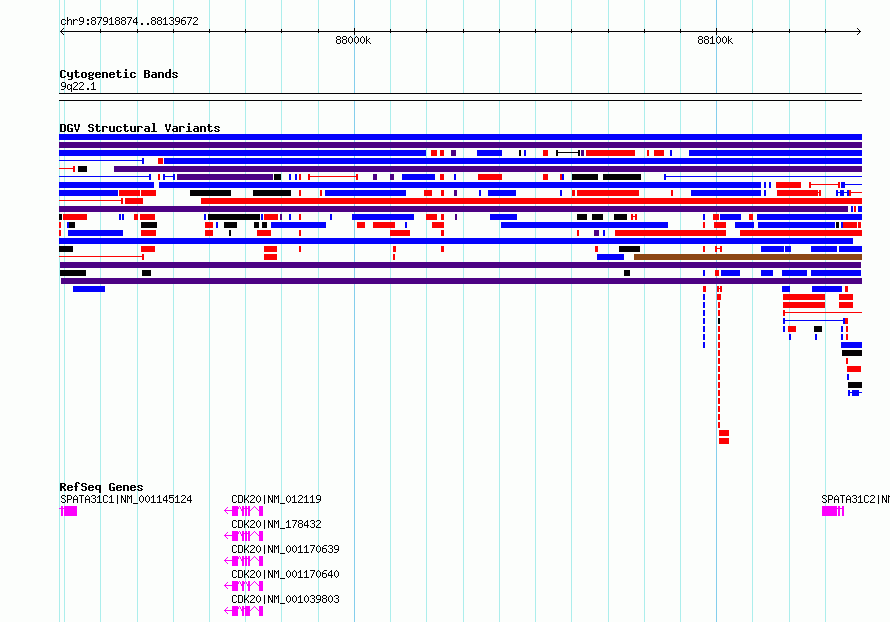The height and width of the screenshot is (622, 890).
Task: Select the Cytogenetic Bands track title
Action: tap(119, 74)
